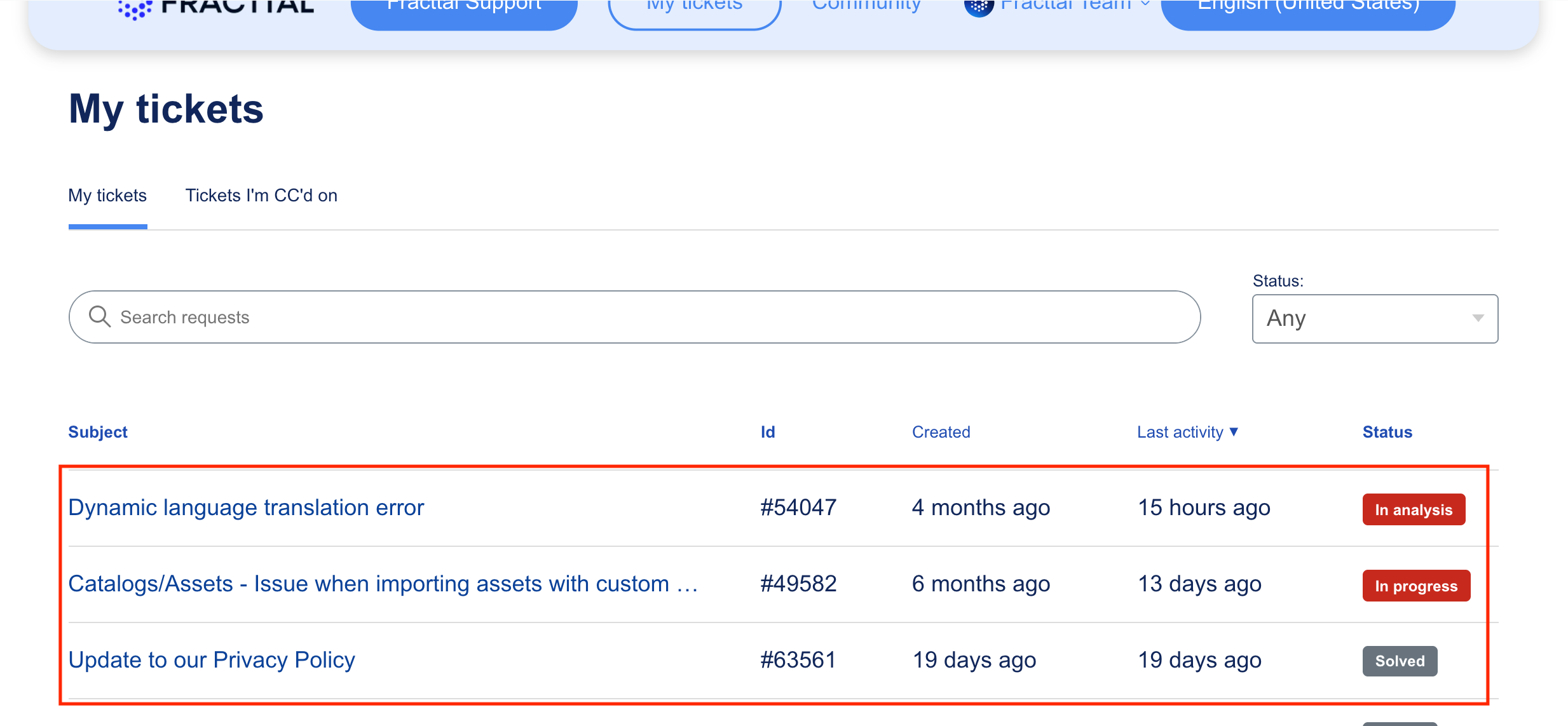Click the 6 months ago created cell
Viewport: 1568px width, 726px height.
tap(981, 584)
